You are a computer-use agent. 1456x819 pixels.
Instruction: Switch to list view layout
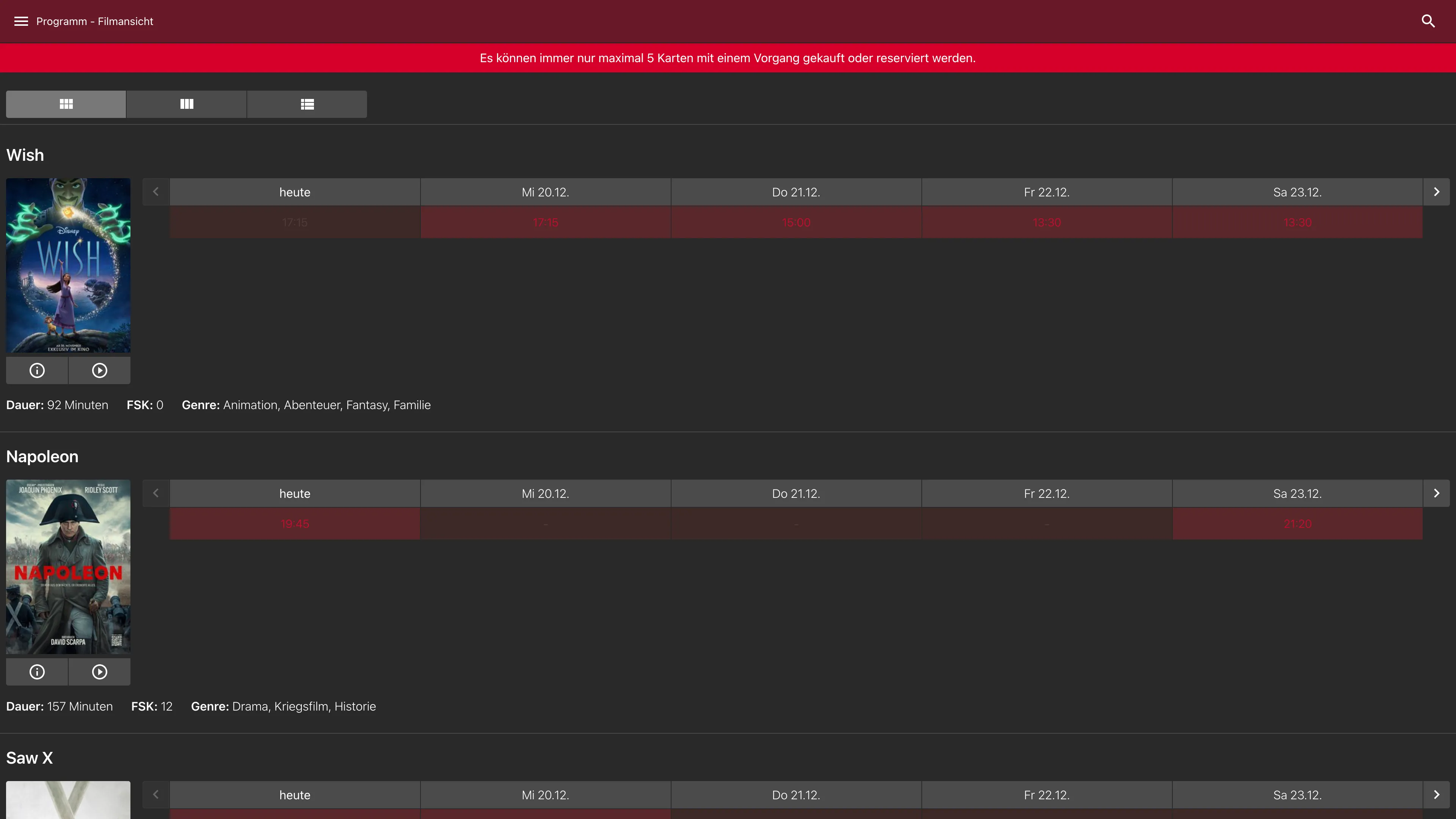[x=307, y=104]
